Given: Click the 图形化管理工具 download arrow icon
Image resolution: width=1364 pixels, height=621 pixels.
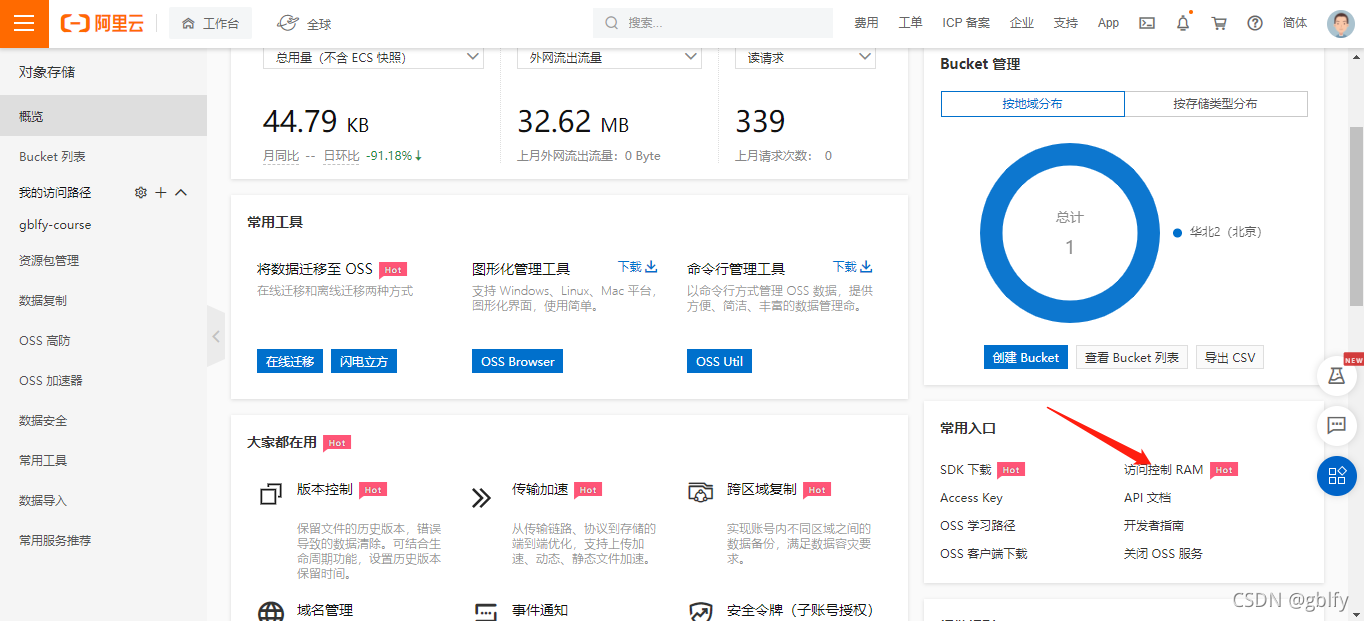Looking at the screenshot, I should (652, 267).
